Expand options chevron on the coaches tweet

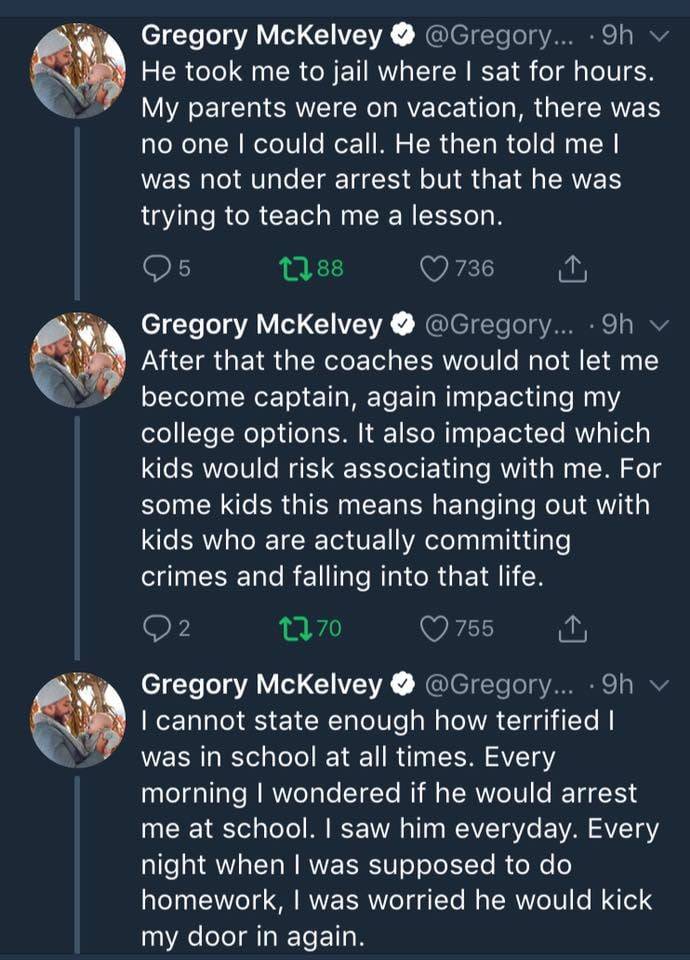(656, 324)
